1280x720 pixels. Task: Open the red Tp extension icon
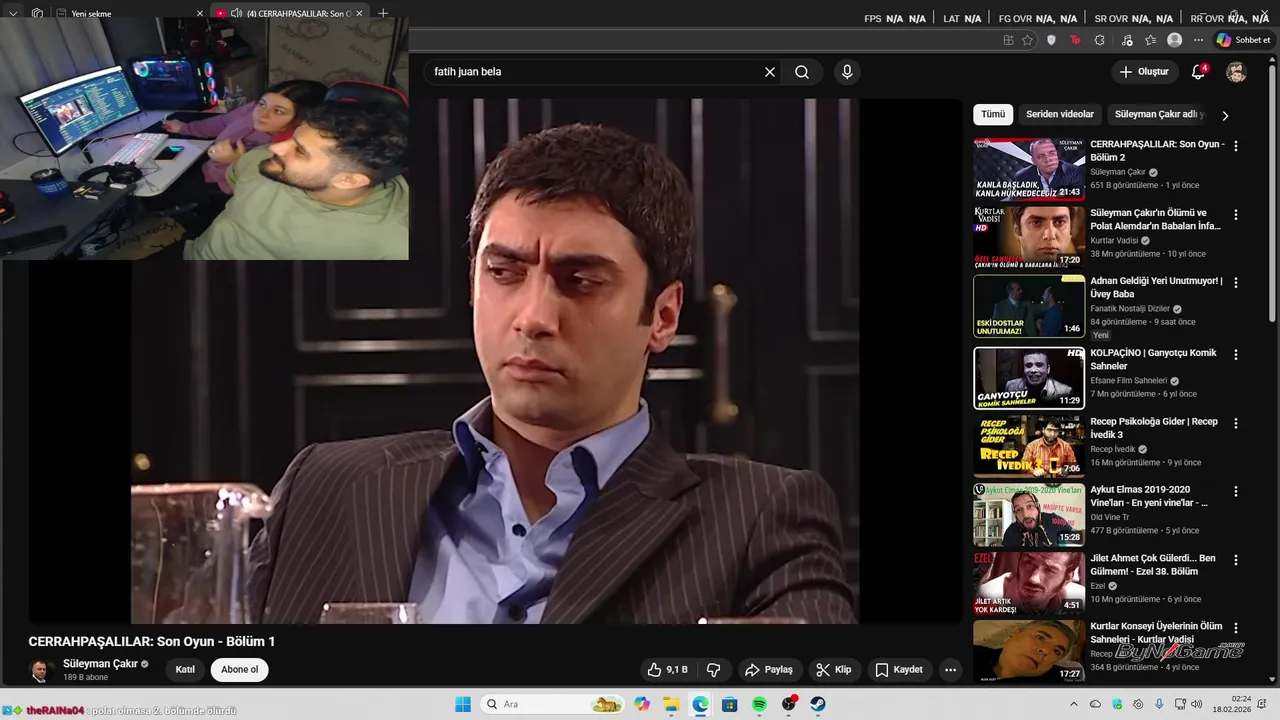pyautogui.click(x=1075, y=40)
